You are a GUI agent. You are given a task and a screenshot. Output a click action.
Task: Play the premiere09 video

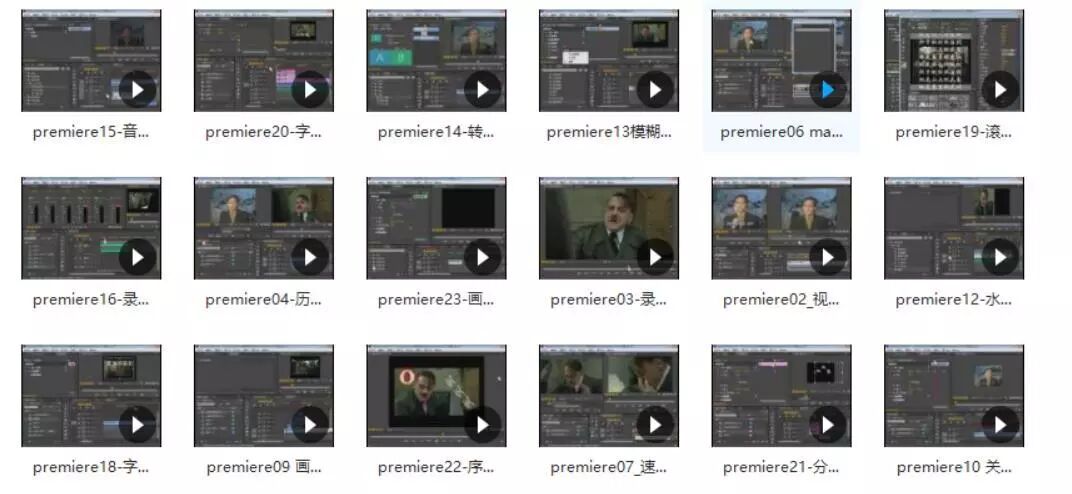(310, 424)
